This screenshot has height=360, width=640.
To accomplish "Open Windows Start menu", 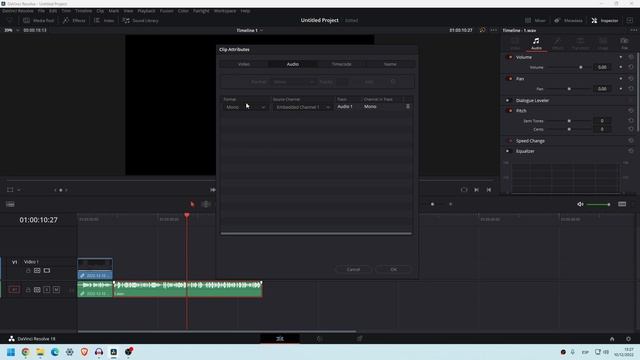I will click(x=11, y=352).
